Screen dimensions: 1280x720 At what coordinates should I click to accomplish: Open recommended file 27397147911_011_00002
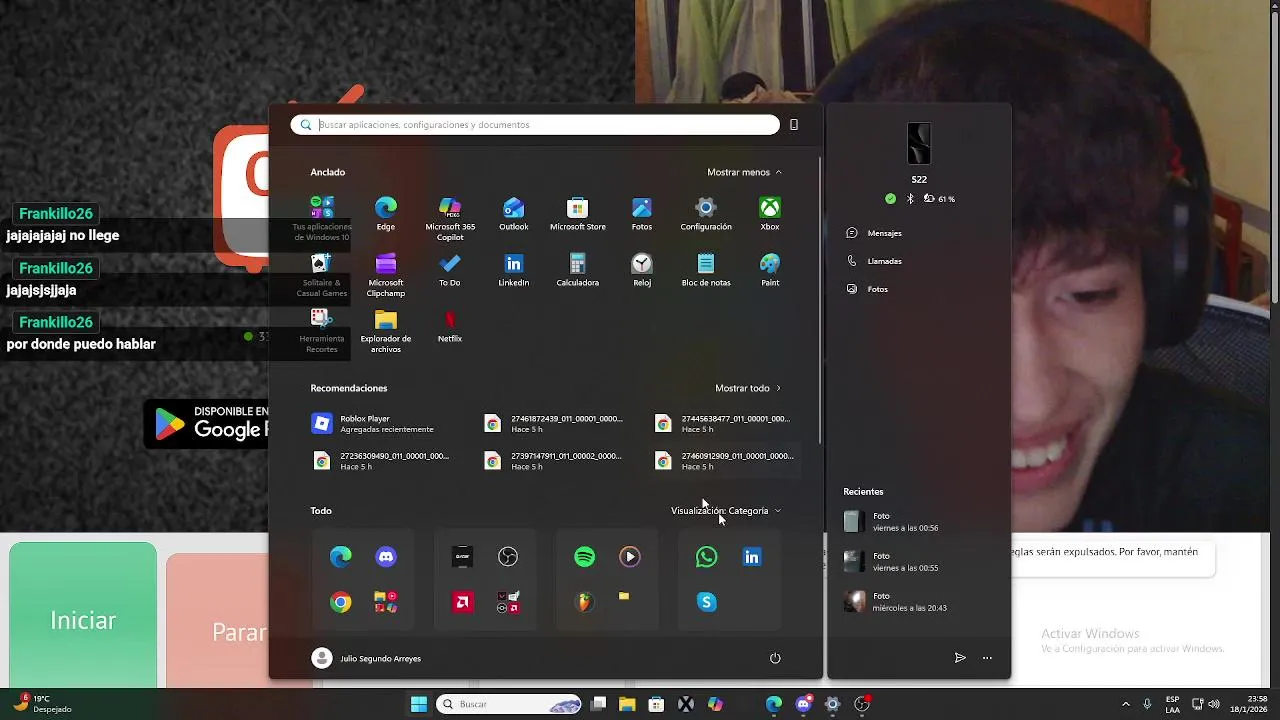(556, 461)
